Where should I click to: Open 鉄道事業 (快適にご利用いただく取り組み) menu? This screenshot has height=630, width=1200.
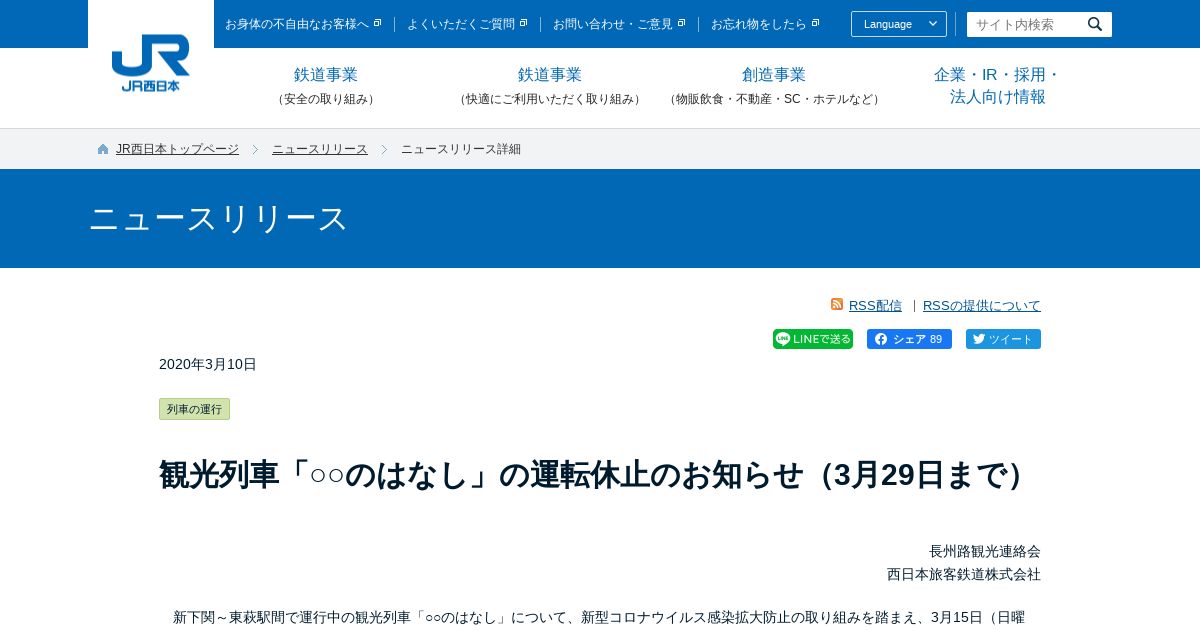(550, 86)
